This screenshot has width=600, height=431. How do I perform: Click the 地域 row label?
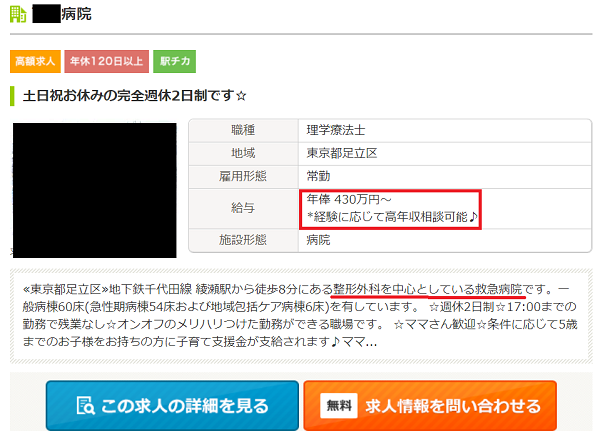(243, 153)
